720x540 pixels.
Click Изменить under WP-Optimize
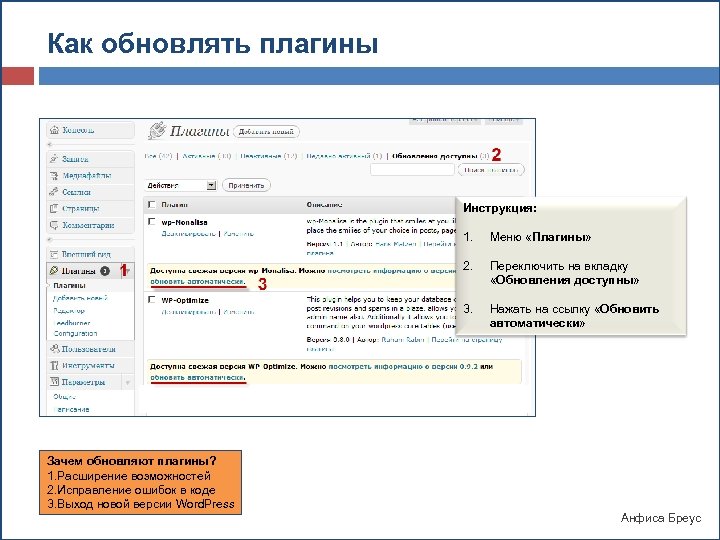pyautogui.click(x=239, y=312)
